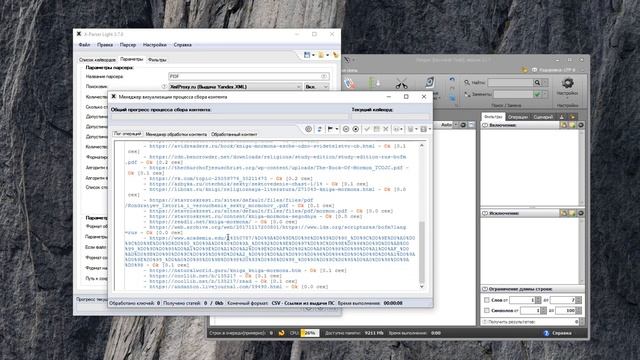Click the grayed save icon after checkmark
640x360 pixels.
pos(376,129)
